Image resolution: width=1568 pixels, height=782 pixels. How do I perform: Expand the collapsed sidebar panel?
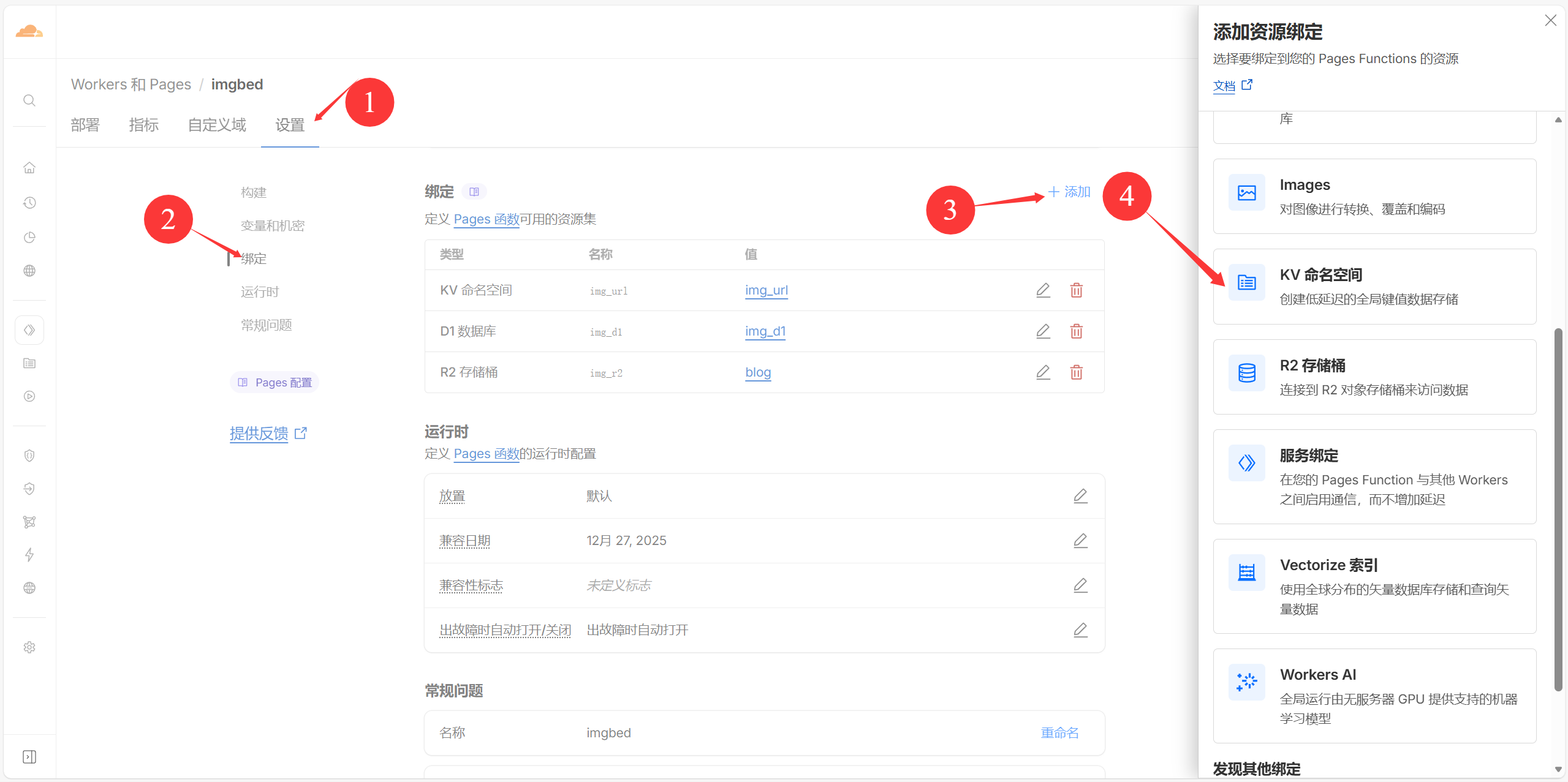(29, 757)
